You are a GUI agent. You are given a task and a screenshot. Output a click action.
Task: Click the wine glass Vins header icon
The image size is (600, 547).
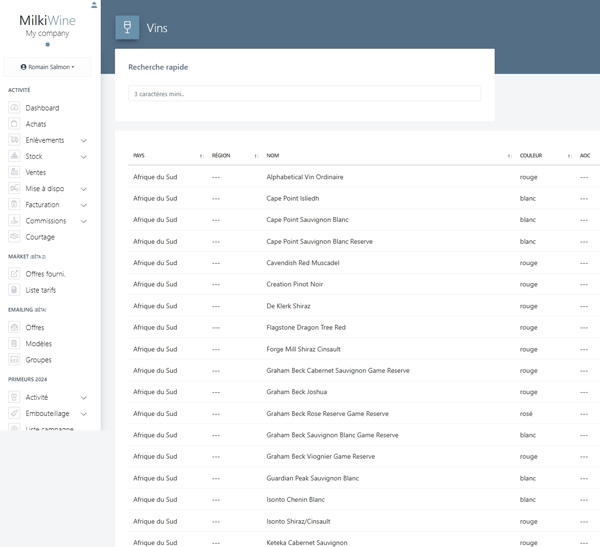point(127,28)
